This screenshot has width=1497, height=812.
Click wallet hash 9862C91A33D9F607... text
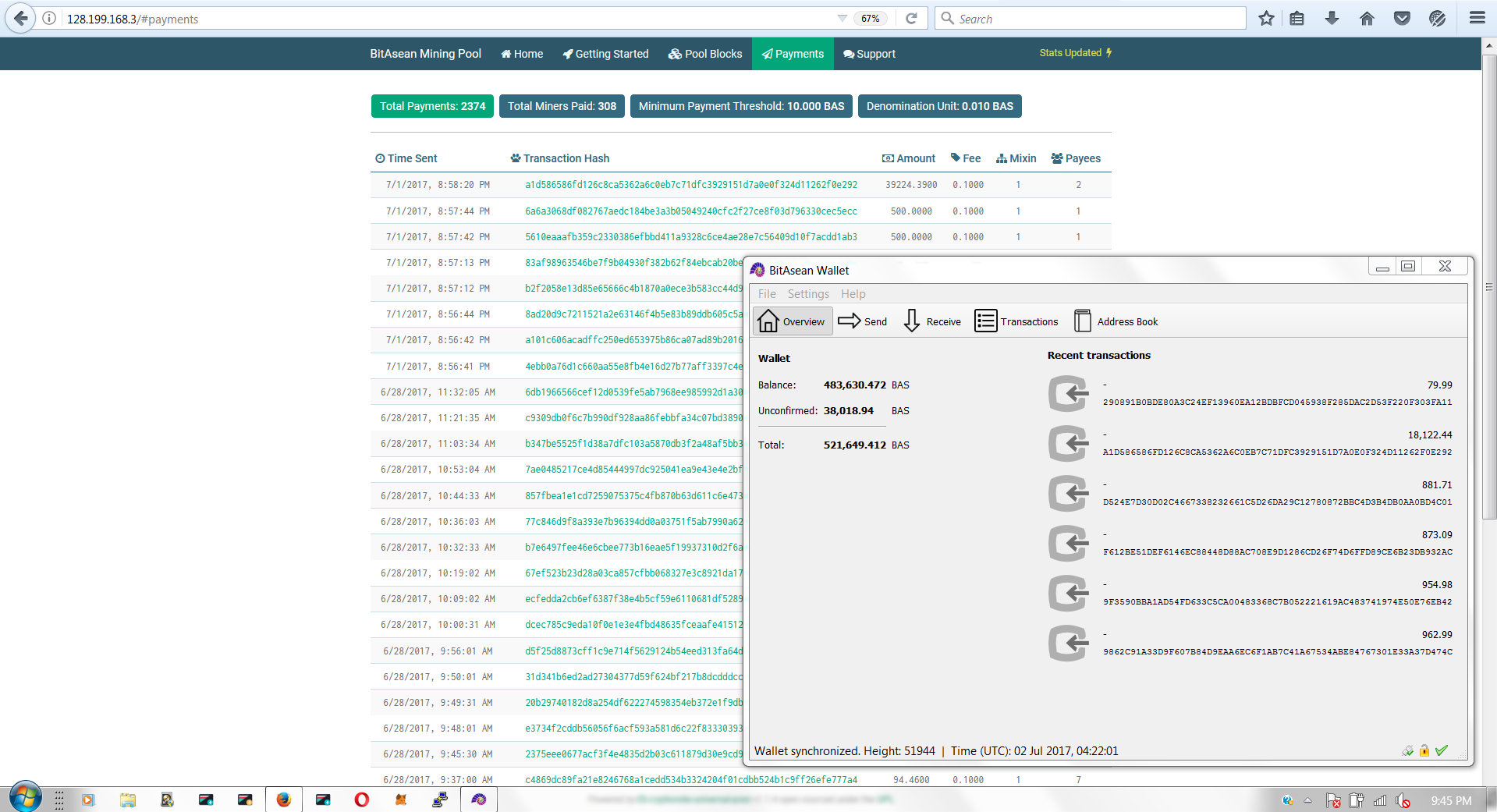click(1277, 652)
